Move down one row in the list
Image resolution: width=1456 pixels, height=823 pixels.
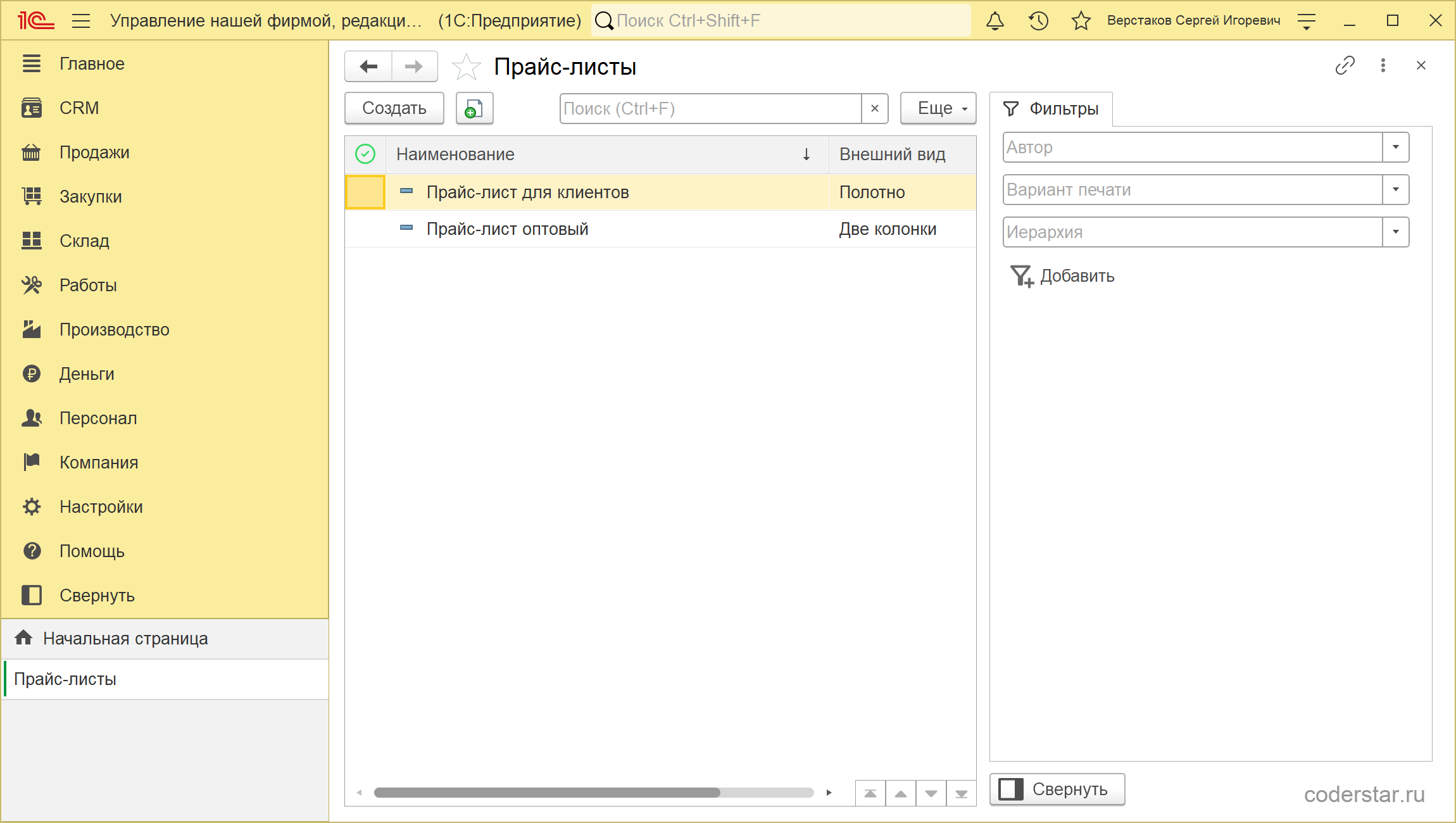(x=931, y=793)
